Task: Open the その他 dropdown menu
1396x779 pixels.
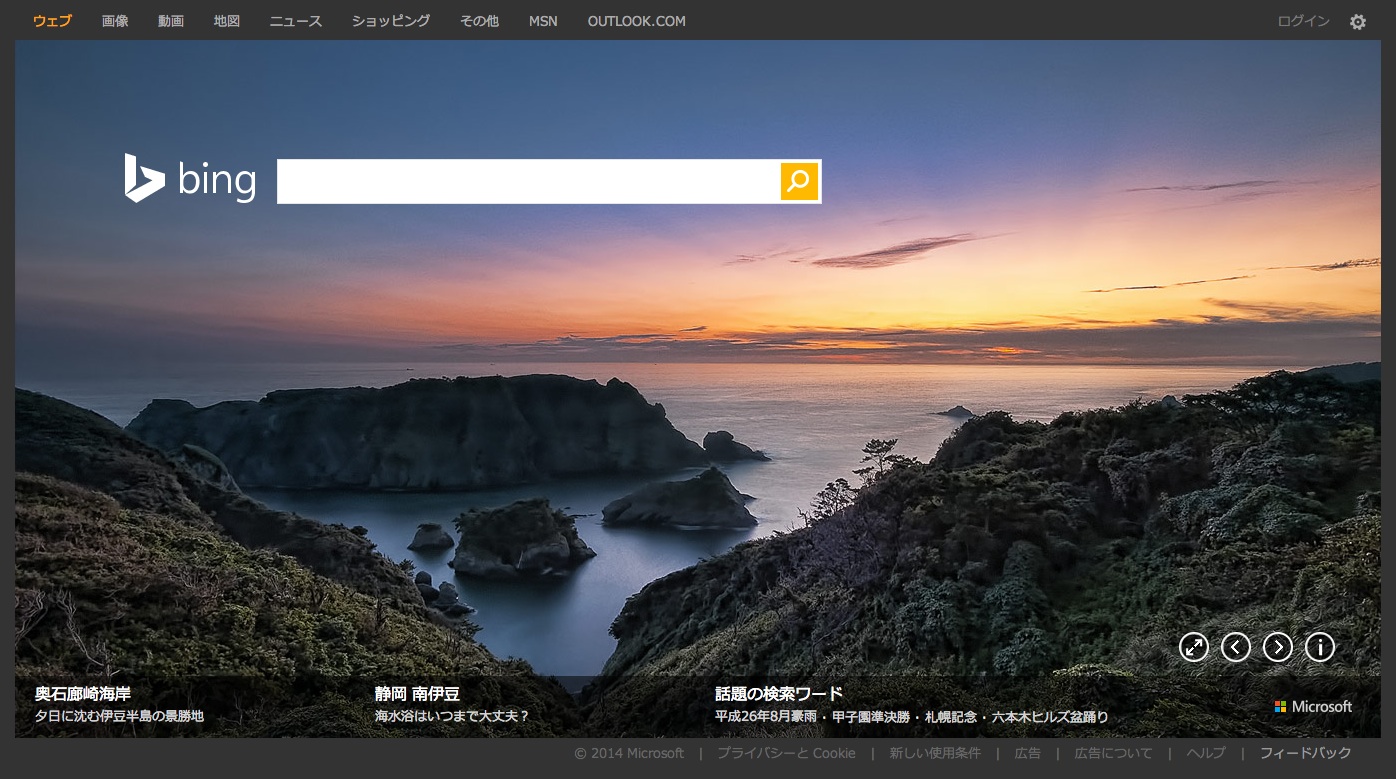Action: [x=479, y=21]
